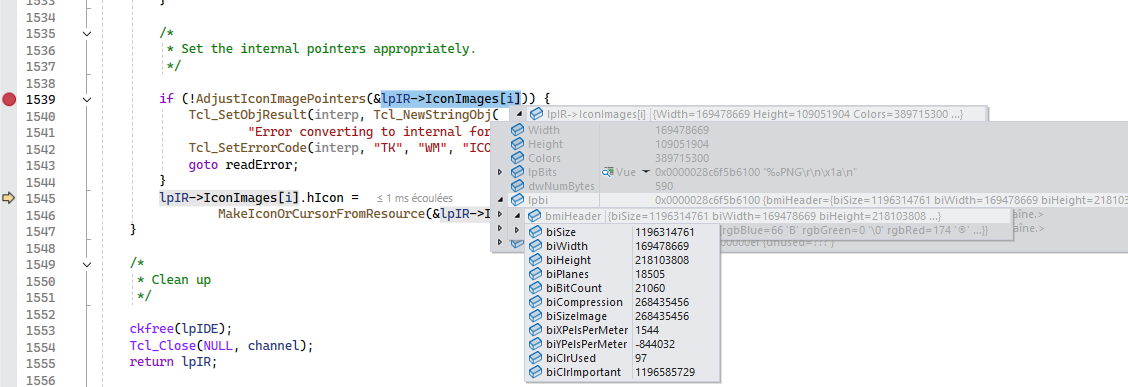Select the biWidth value 169478669
This screenshot has height=387, width=1128.
pyautogui.click(x=662, y=246)
